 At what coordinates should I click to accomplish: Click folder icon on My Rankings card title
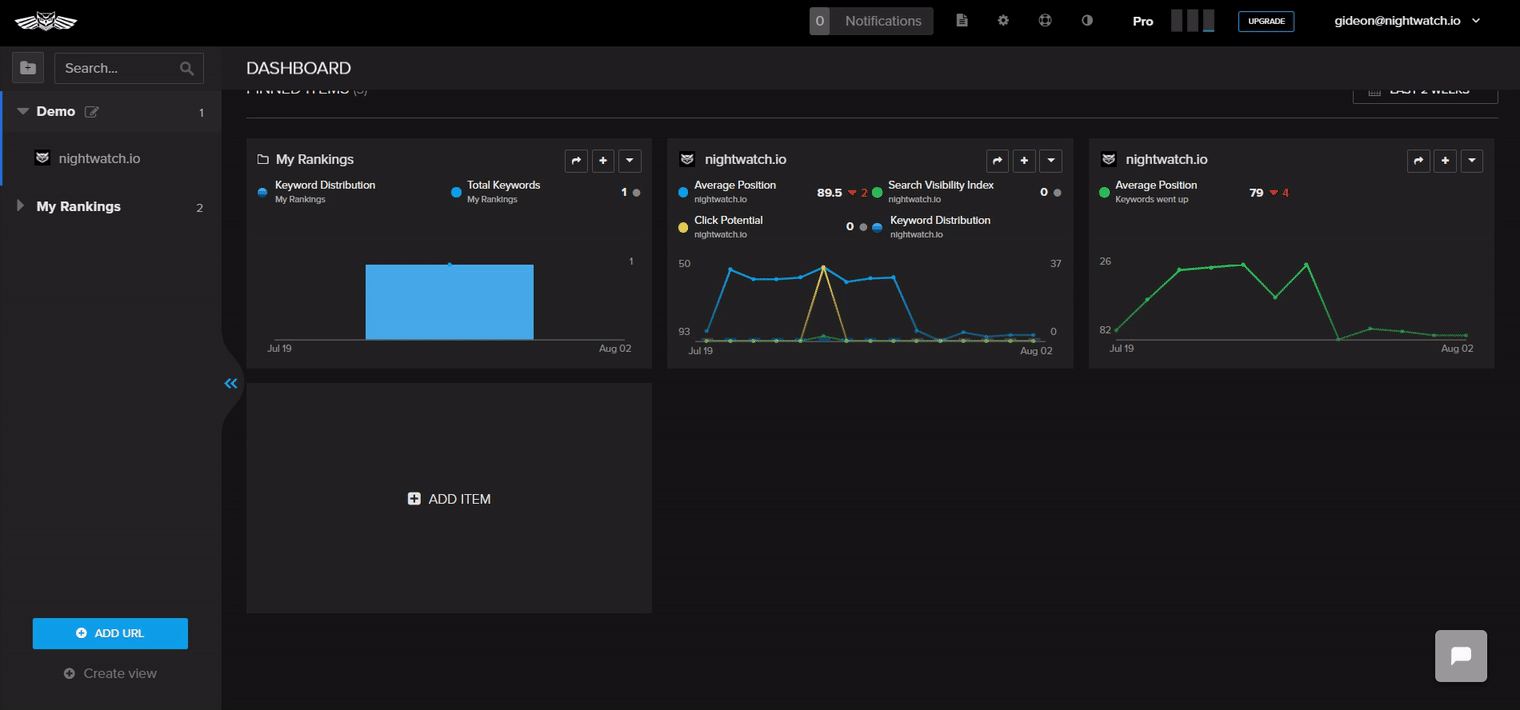(x=263, y=159)
